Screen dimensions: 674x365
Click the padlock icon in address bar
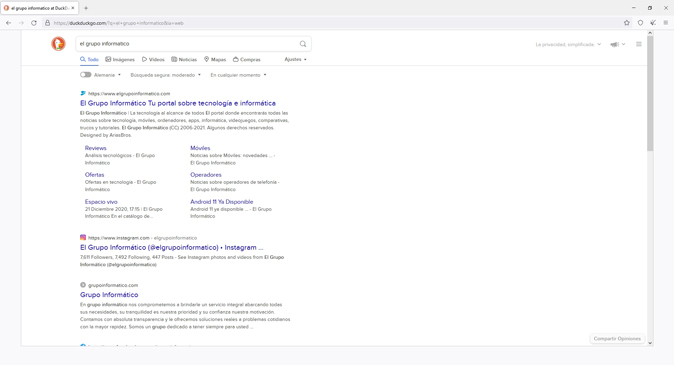click(48, 23)
